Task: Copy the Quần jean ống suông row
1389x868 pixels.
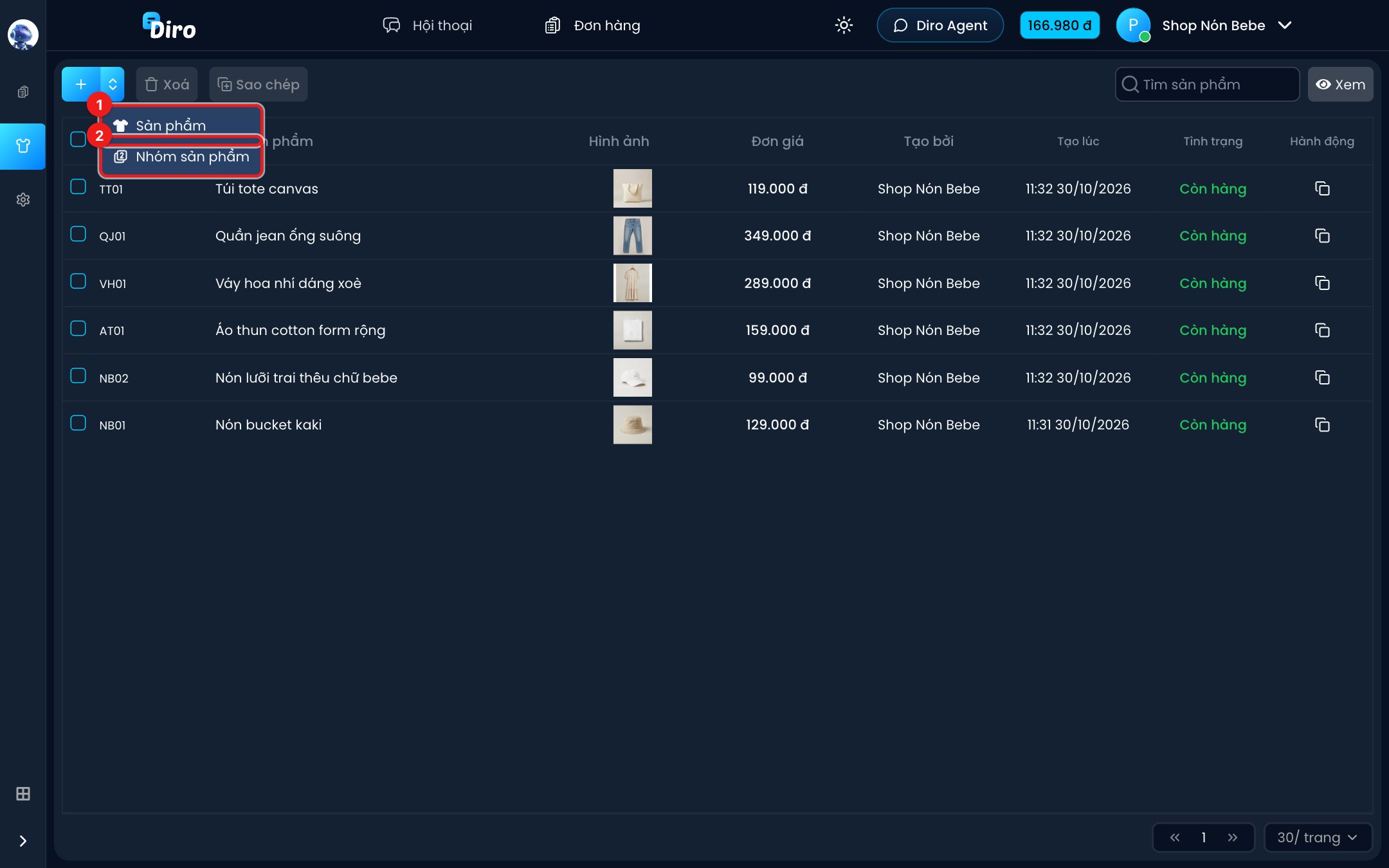Action: 1322,236
